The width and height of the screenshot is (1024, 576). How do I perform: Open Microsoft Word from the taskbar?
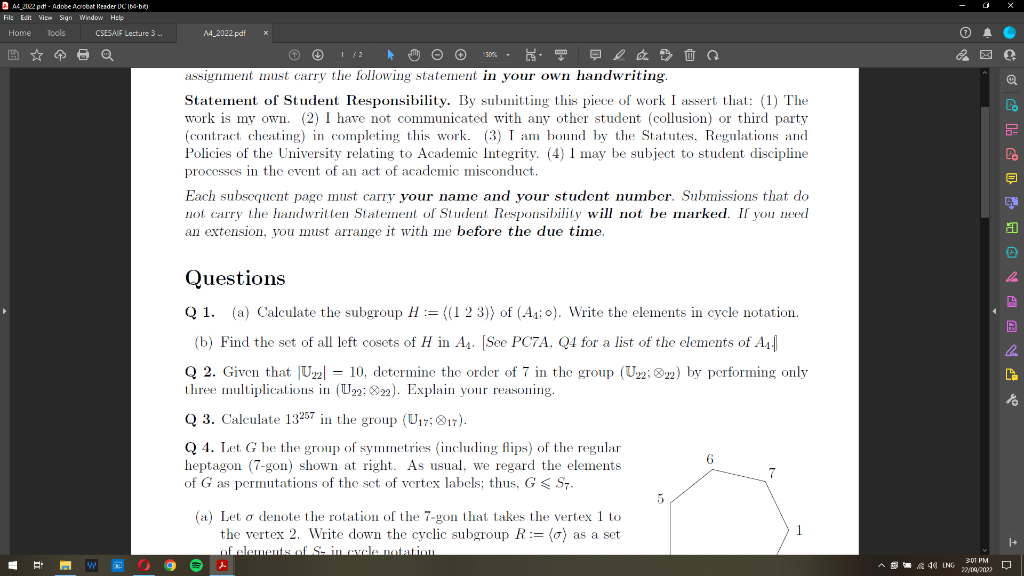(90, 565)
